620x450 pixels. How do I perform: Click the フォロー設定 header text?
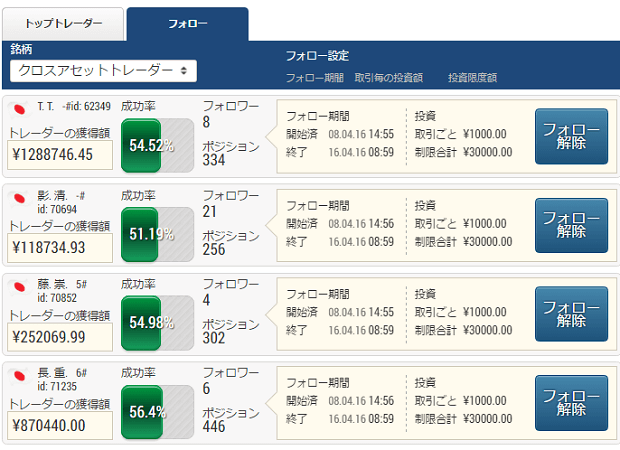coord(317,56)
